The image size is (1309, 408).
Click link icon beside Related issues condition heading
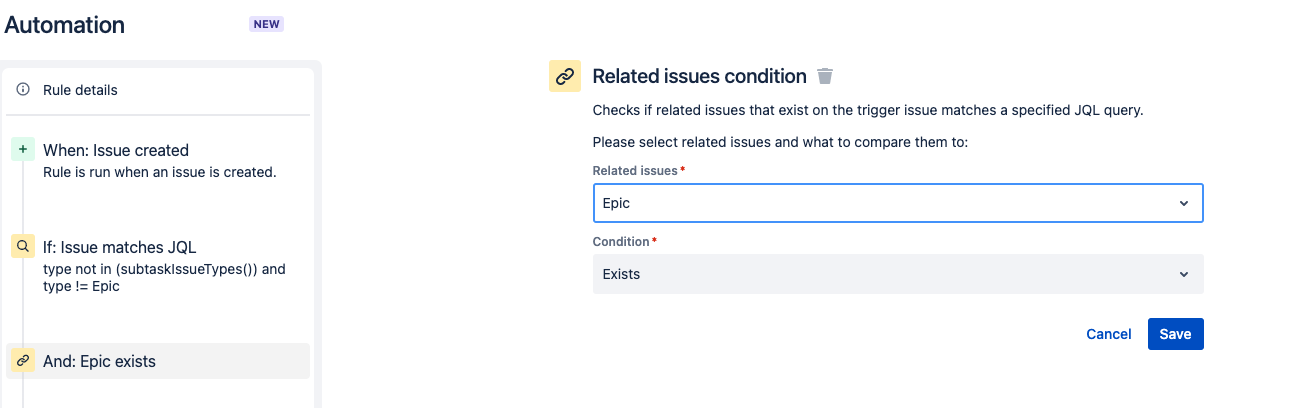pos(565,76)
